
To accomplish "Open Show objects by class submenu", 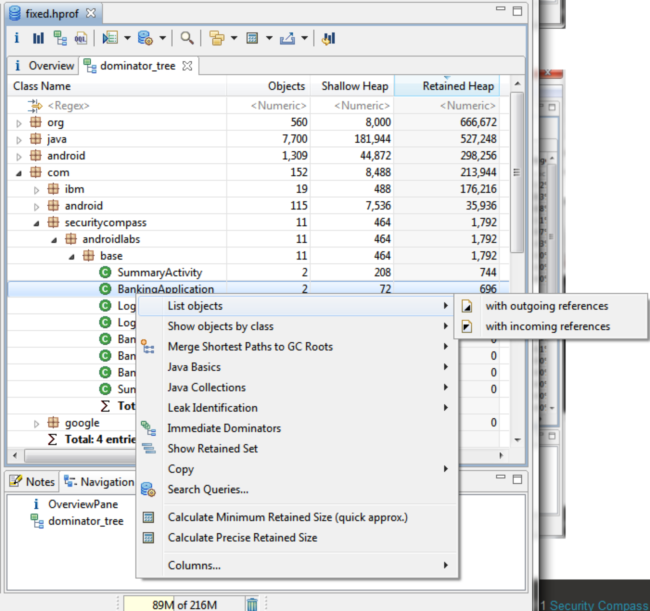I will point(298,326).
